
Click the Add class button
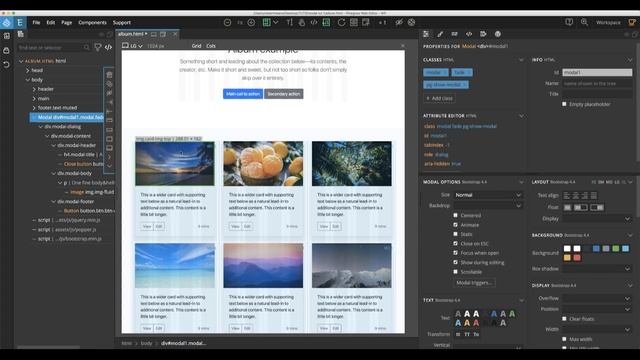439,98
